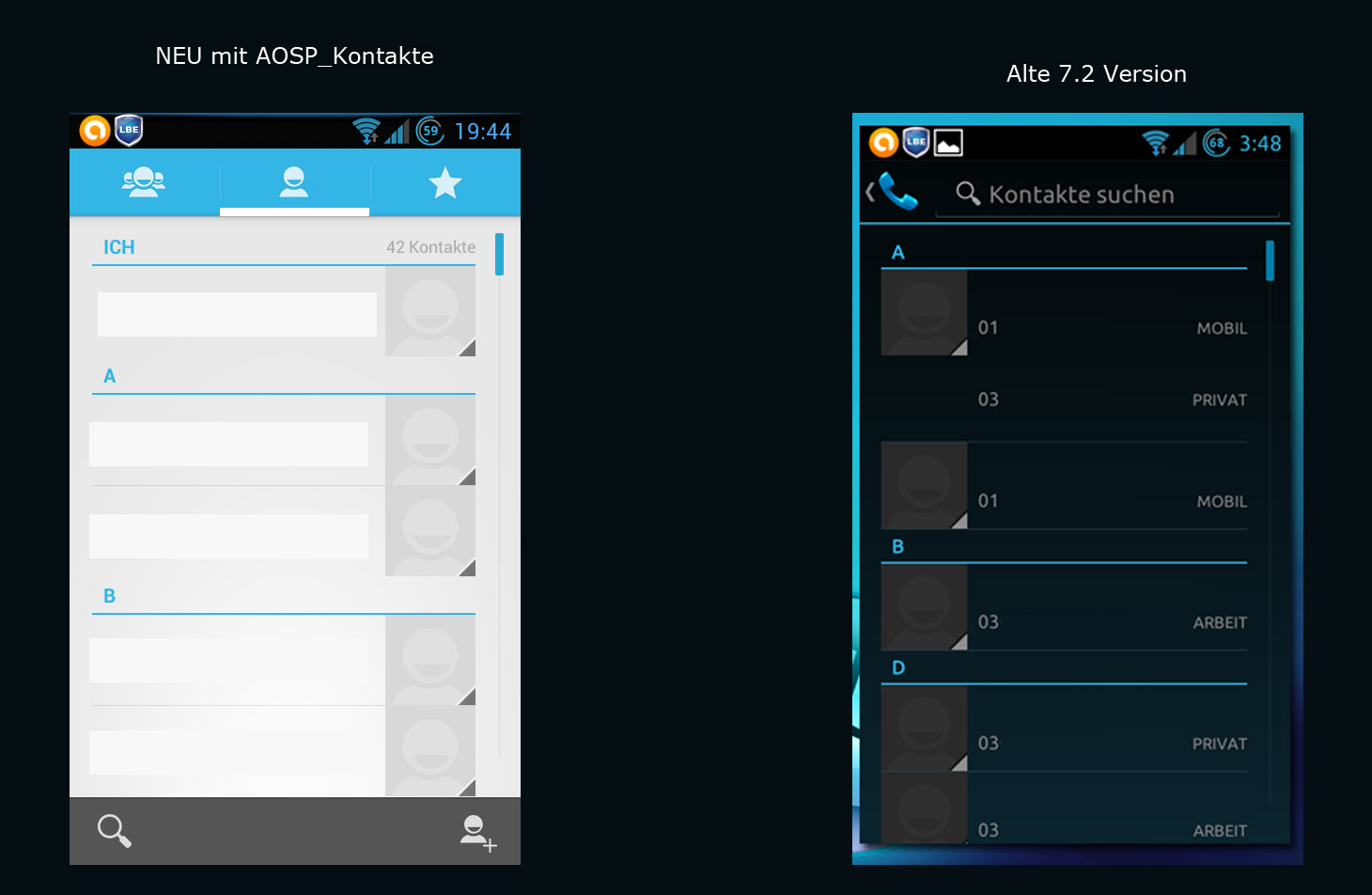The image size is (1372, 895).
Task: Select the bottom '03 ARBEIT' entry in section D
Action: (1113, 830)
